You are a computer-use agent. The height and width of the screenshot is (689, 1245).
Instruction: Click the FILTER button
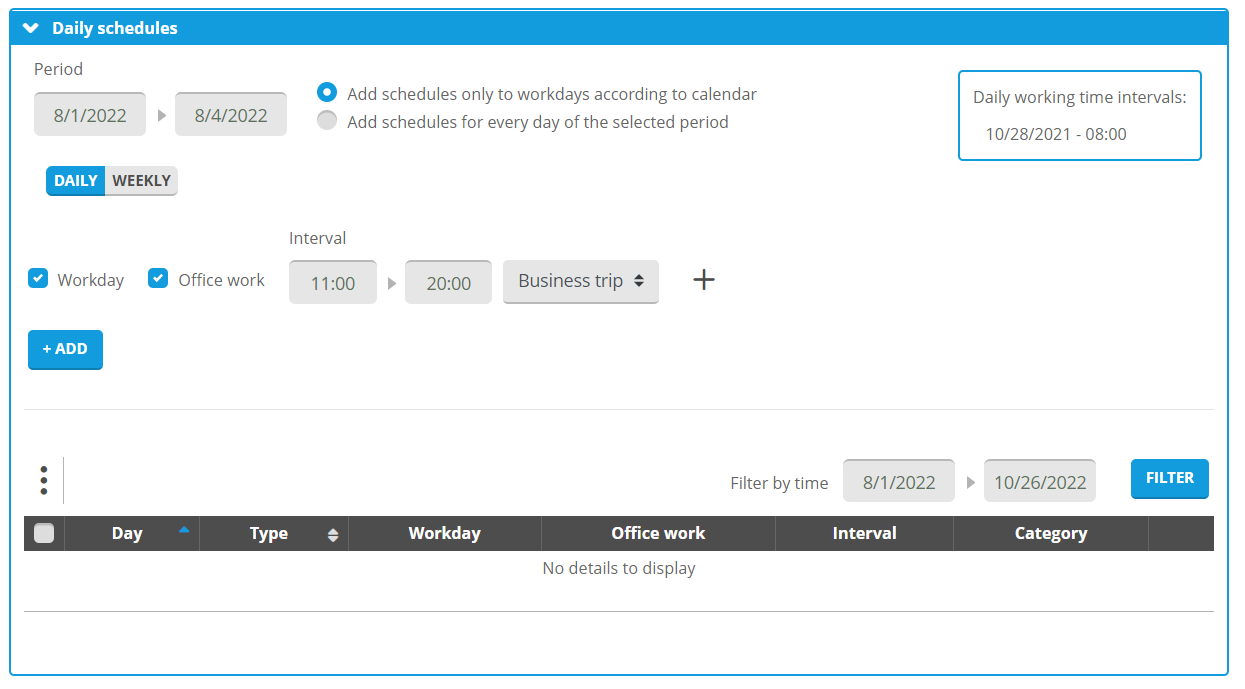pos(1169,478)
